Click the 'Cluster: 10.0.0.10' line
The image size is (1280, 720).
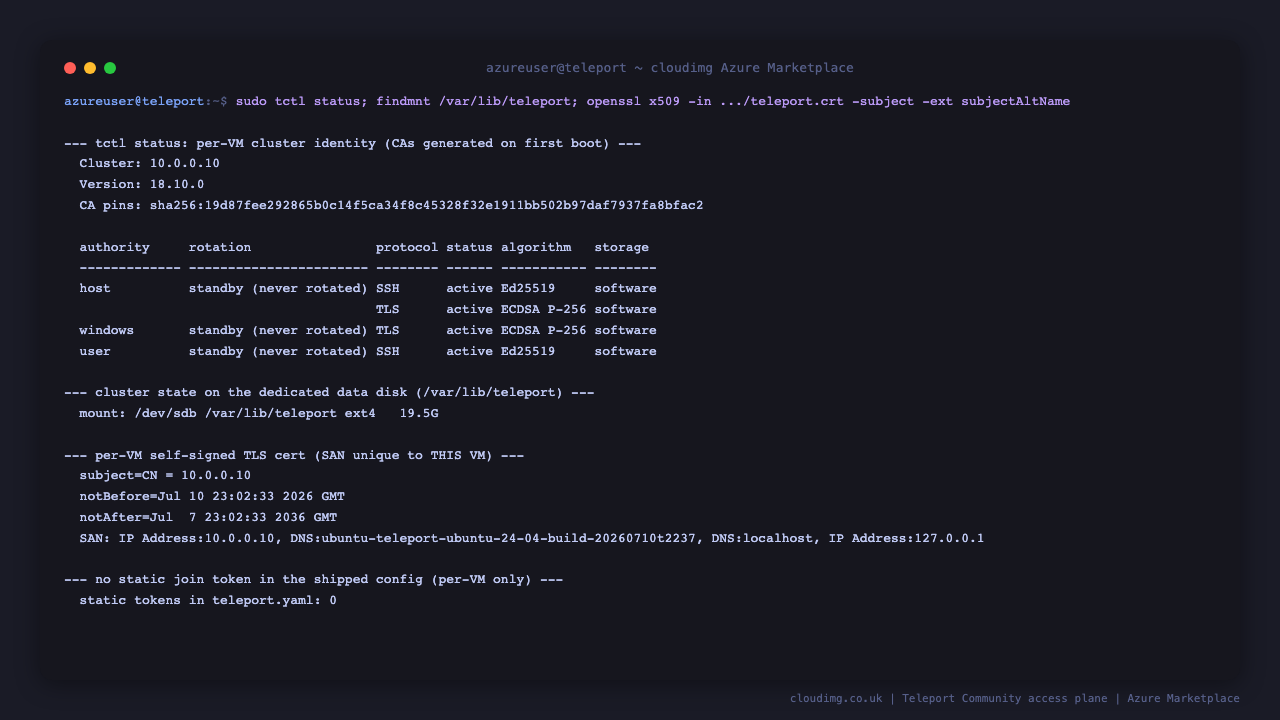(x=150, y=163)
